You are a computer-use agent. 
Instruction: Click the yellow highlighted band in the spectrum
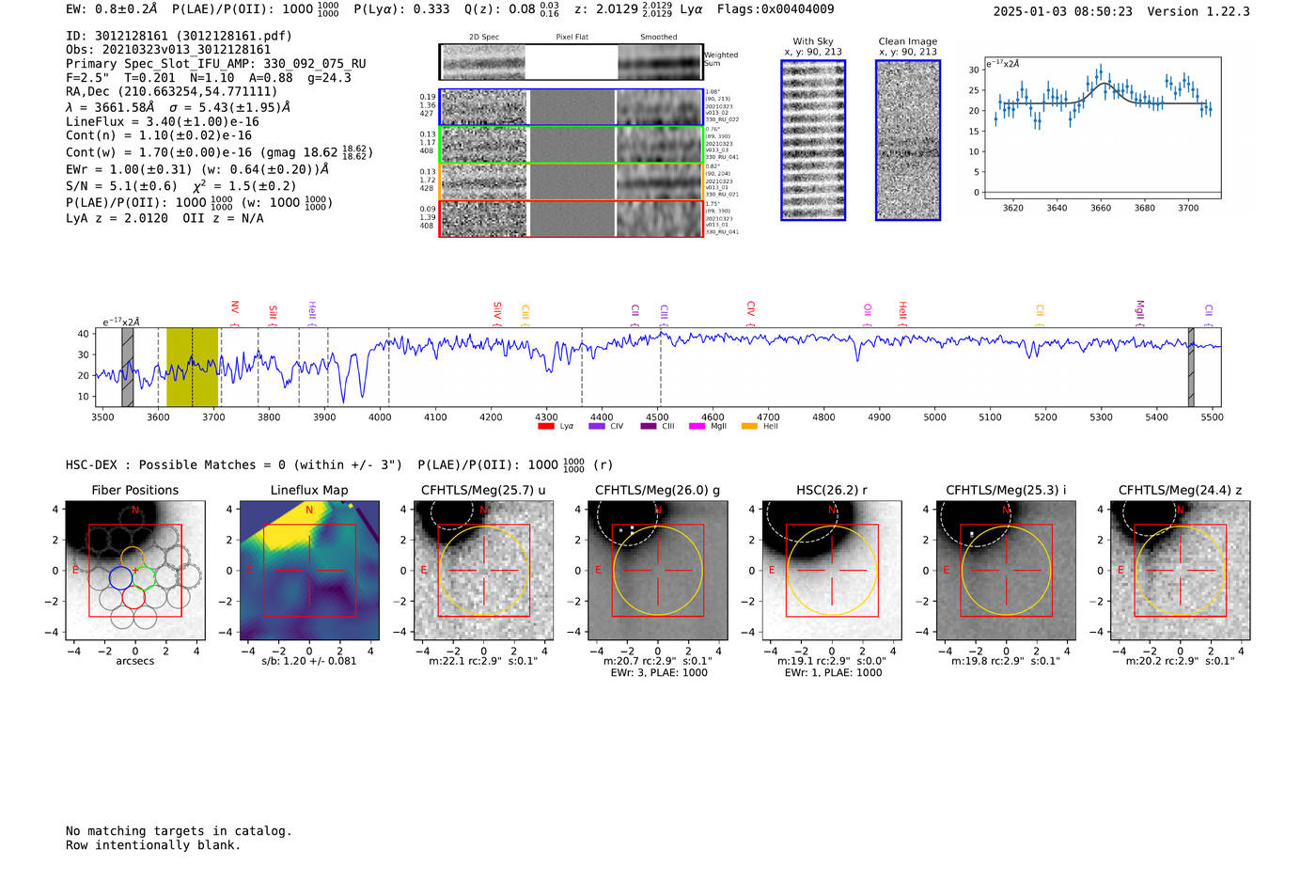192,367
